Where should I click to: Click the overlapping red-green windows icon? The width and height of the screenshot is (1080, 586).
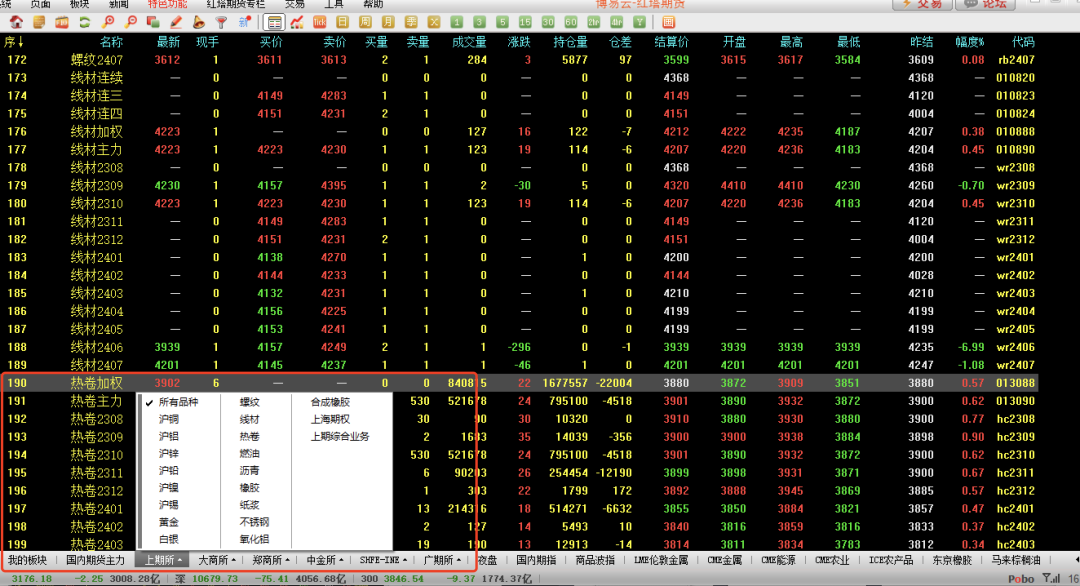pos(153,22)
